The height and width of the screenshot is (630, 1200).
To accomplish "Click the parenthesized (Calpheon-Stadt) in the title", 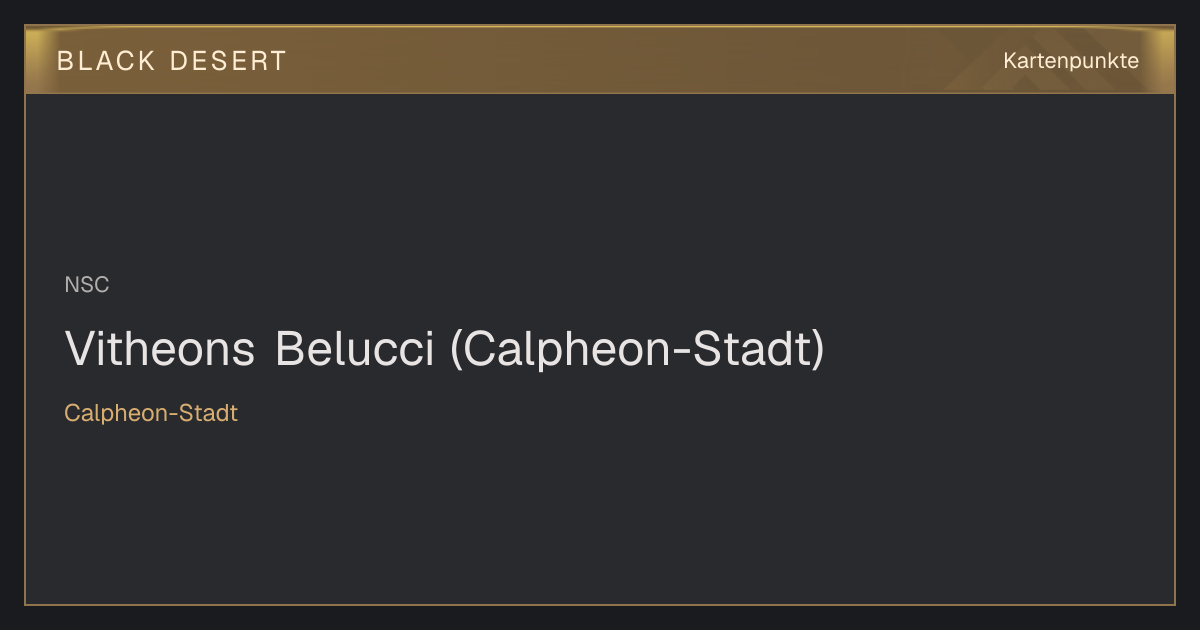I will [638, 349].
